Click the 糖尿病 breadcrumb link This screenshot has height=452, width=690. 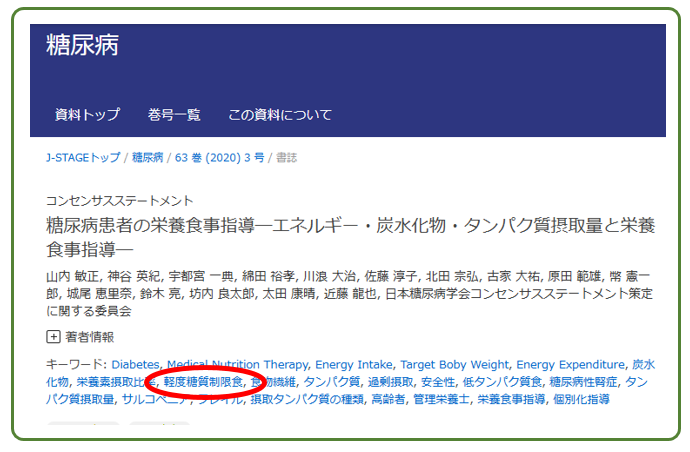(x=147, y=158)
